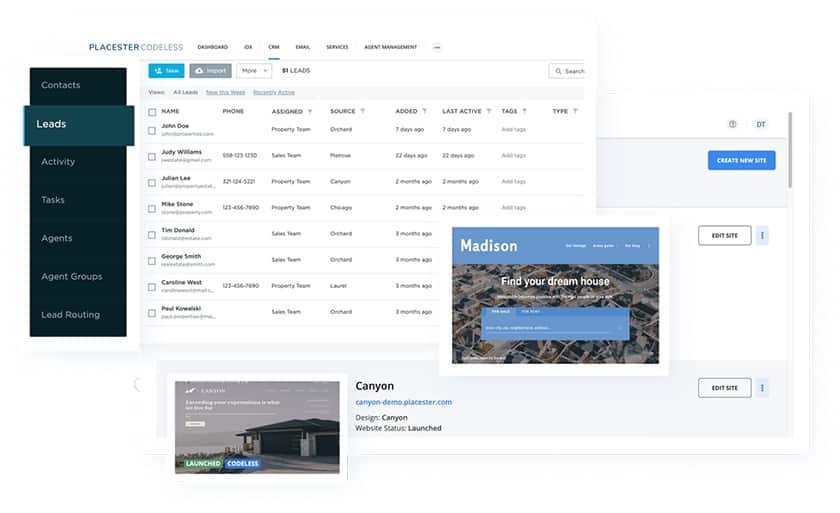Expand the More dropdown
Image resolution: width=840 pixels, height=513 pixels.
pos(254,71)
